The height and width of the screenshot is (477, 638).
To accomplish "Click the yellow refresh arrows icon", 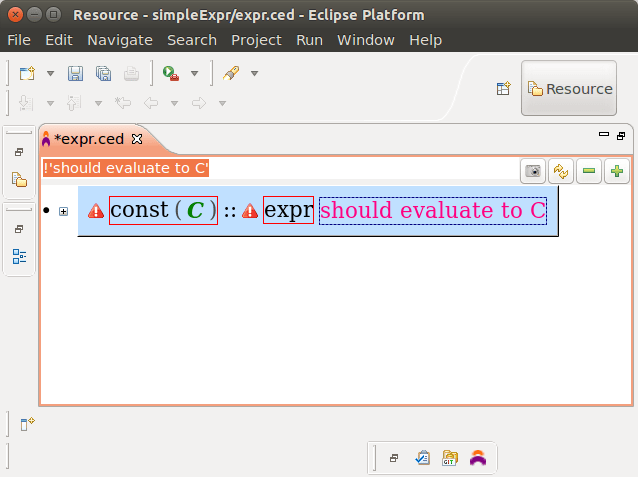I will point(561,171).
